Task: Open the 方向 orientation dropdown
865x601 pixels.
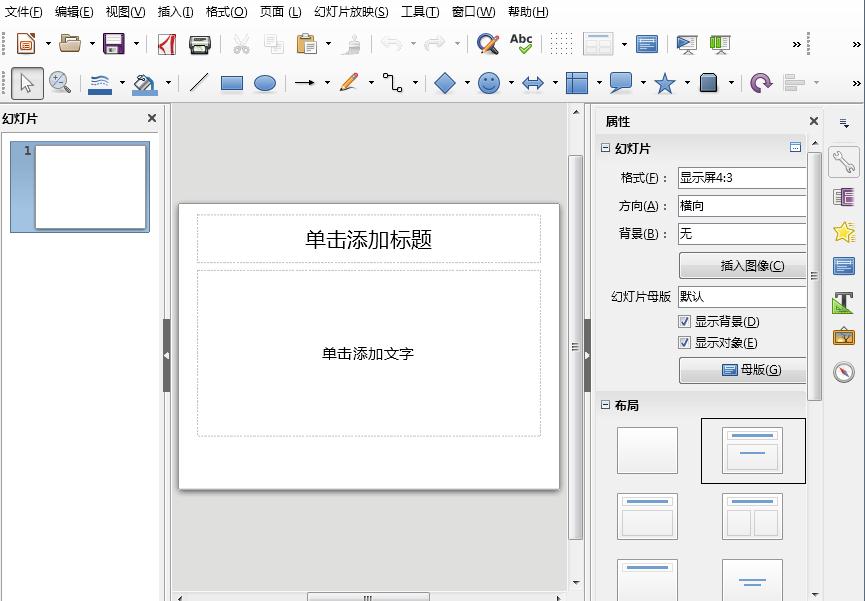Action: pyautogui.click(x=741, y=206)
